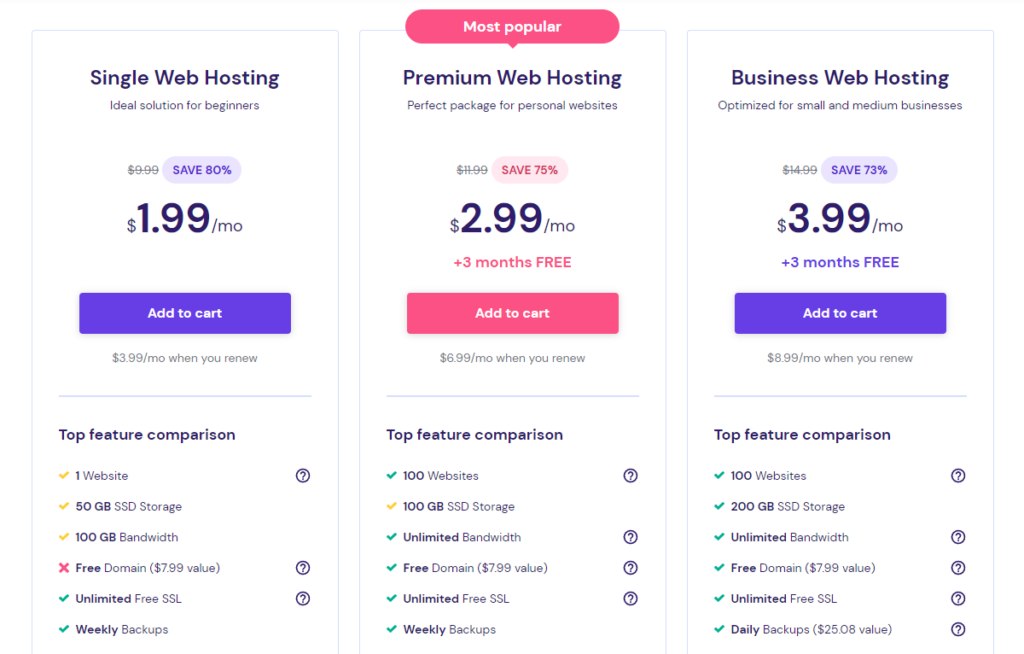Select the Business Web Hosting title
1024x654 pixels.
click(x=840, y=78)
